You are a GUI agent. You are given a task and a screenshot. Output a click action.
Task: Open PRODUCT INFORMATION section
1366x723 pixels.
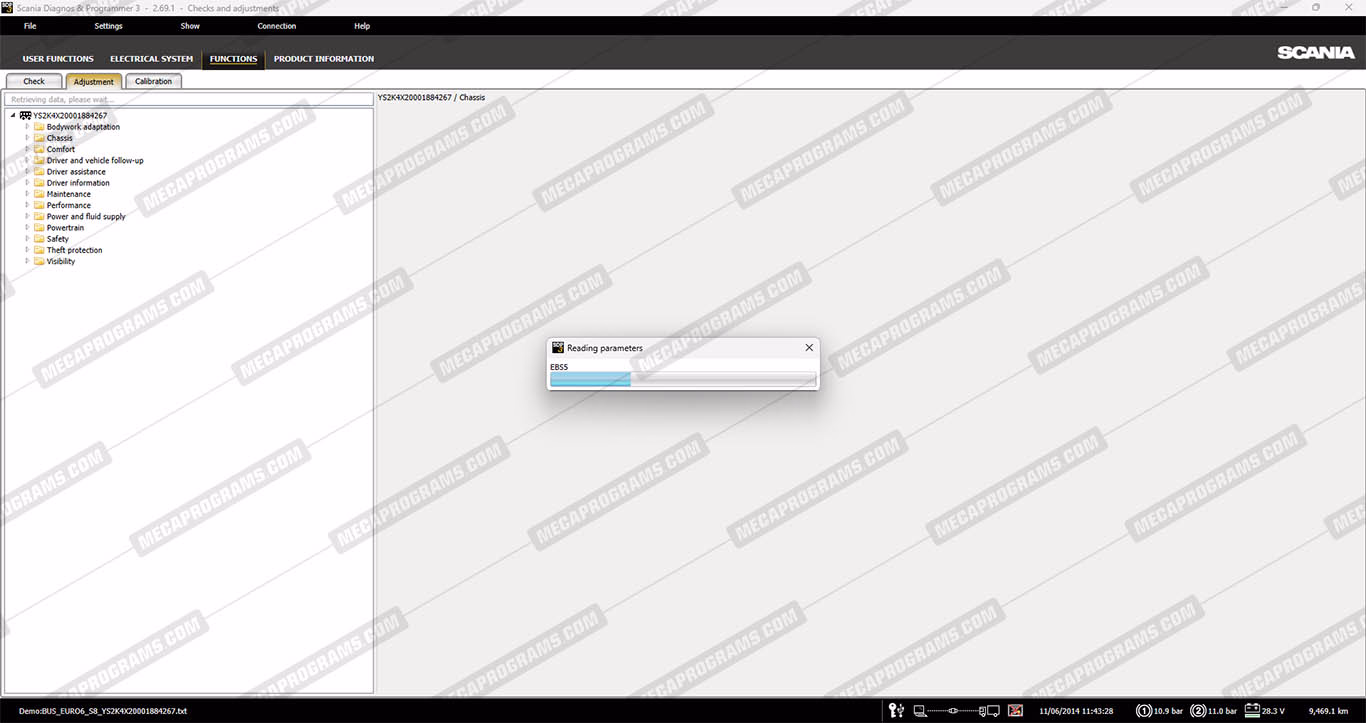(323, 59)
